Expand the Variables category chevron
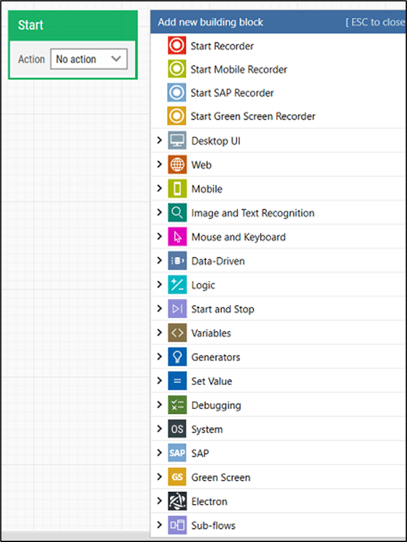Image resolution: width=407 pixels, height=542 pixels. (159, 333)
